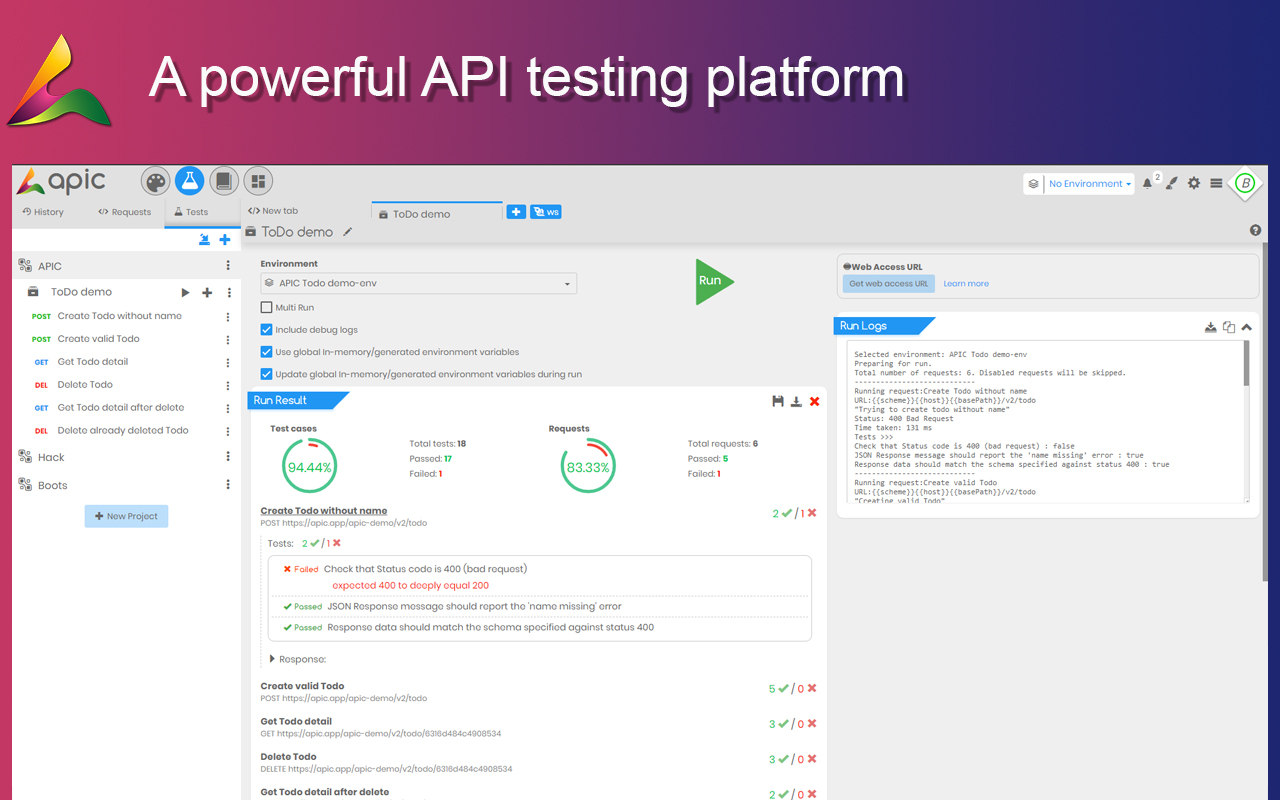Switch to the History tab
This screenshot has height=800, width=1280.
pos(43,212)
